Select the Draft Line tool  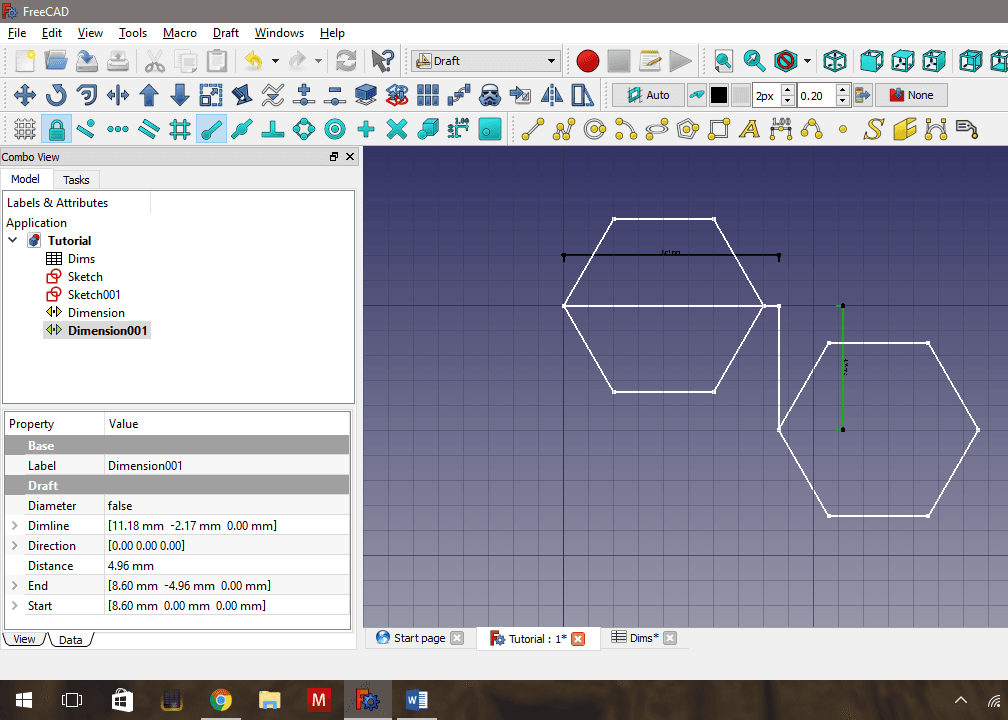tap(532, 128)
